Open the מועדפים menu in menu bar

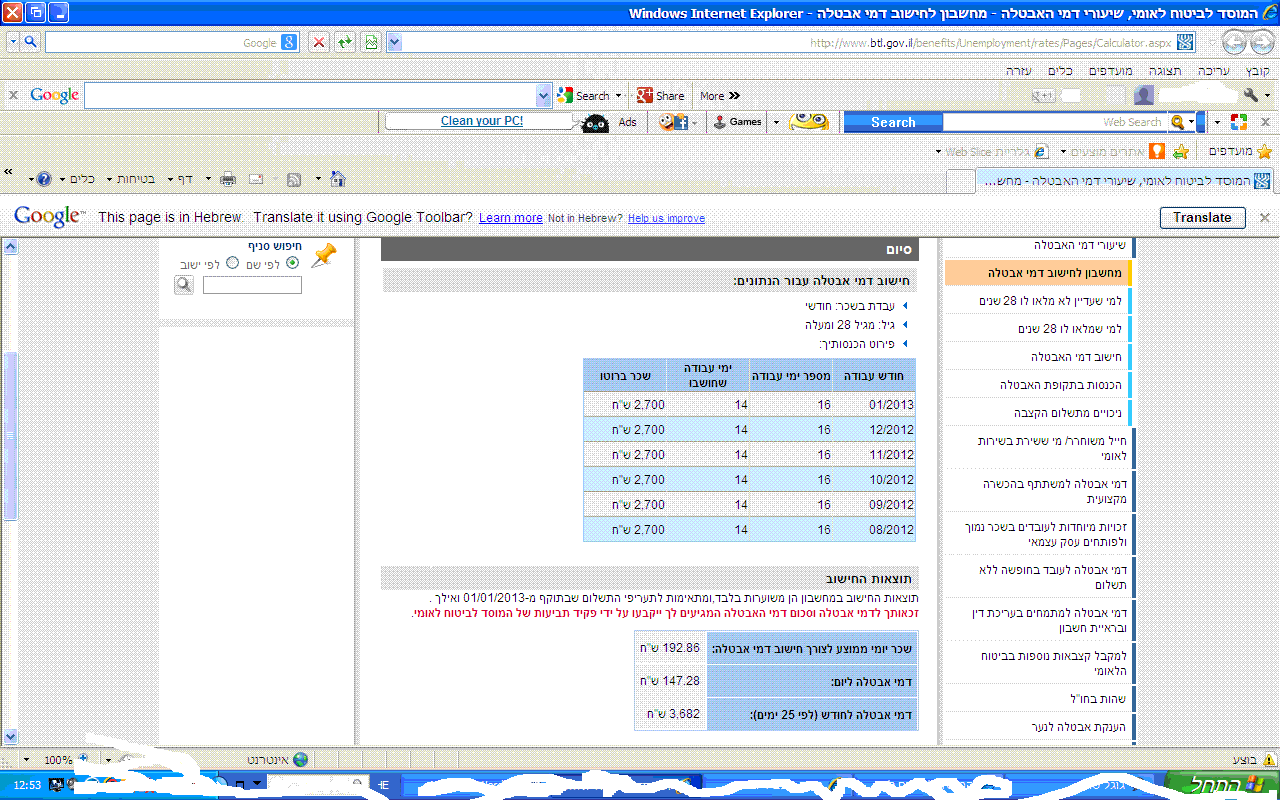[x=1110, y=71]
